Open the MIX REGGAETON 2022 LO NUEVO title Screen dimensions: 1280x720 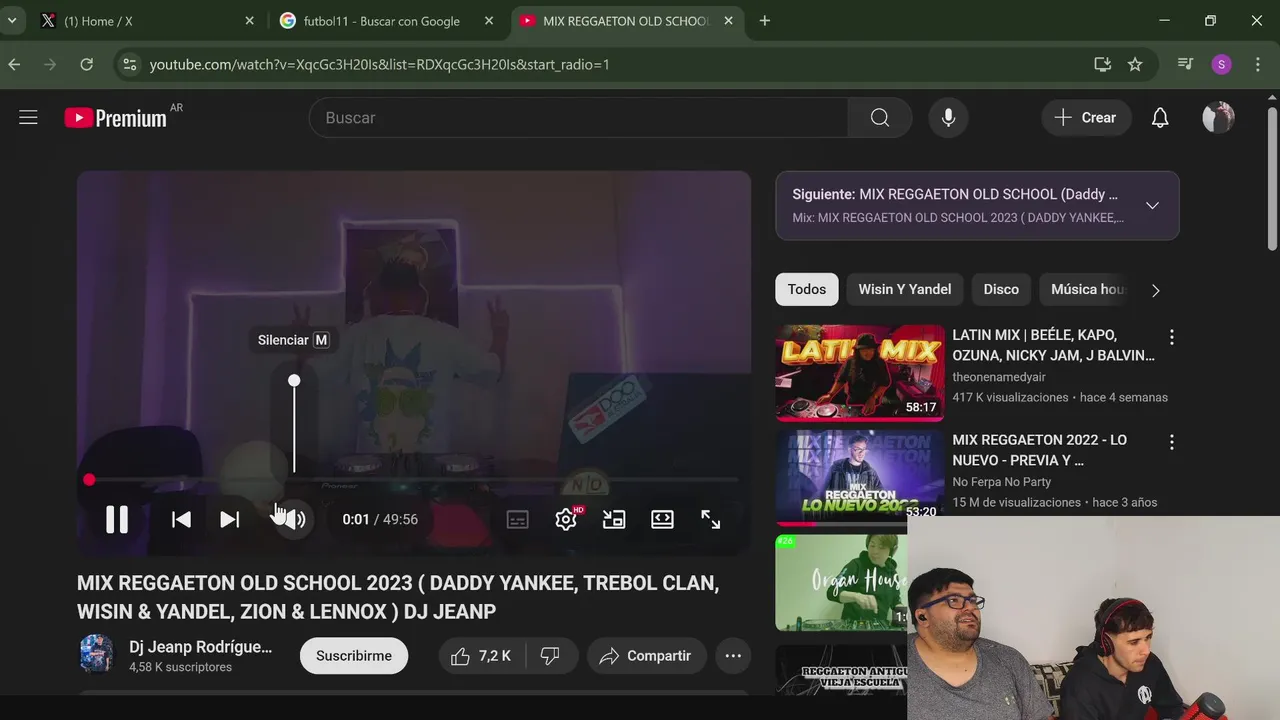click(1040, 450)
